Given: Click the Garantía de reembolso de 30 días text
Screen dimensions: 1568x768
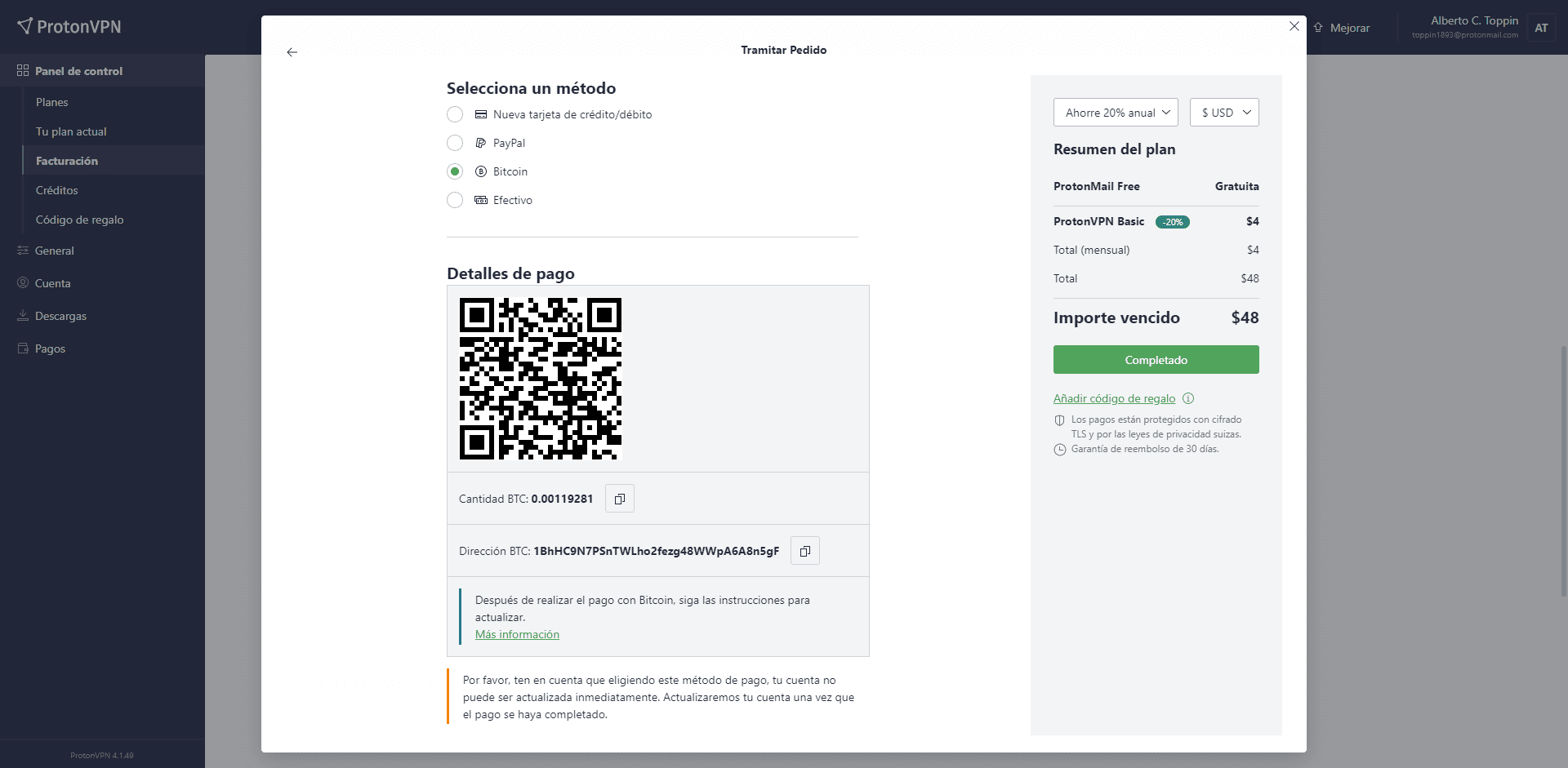Looking at the screenshot, I should 1145,449.
